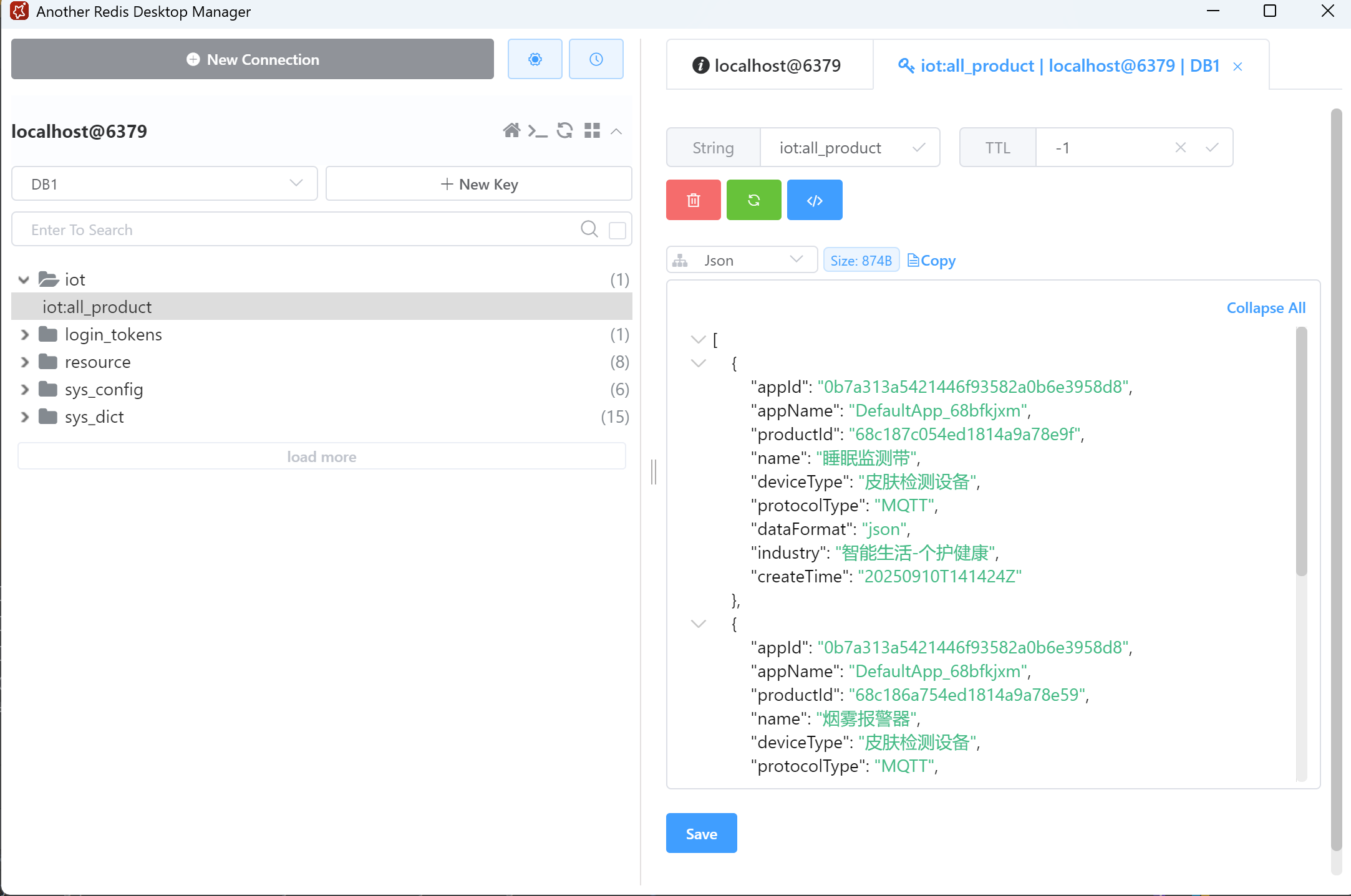Click the name value 烟雾报警器

(x=866, y=719)
